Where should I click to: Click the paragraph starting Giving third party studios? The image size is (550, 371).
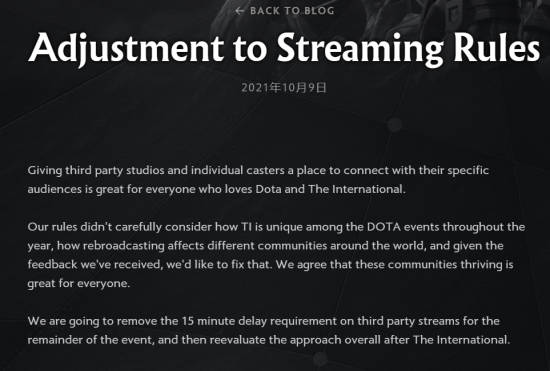258,180
